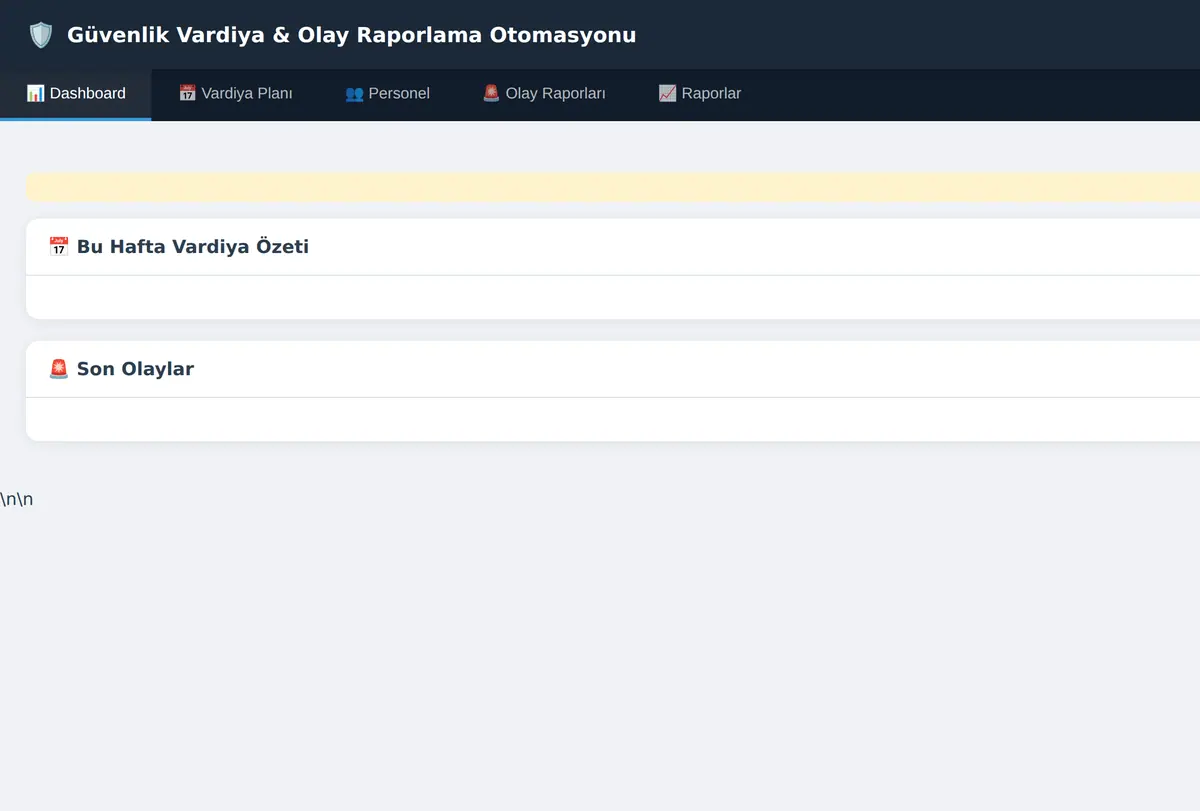Click the Son Olaylar heading

click(135, 369)
